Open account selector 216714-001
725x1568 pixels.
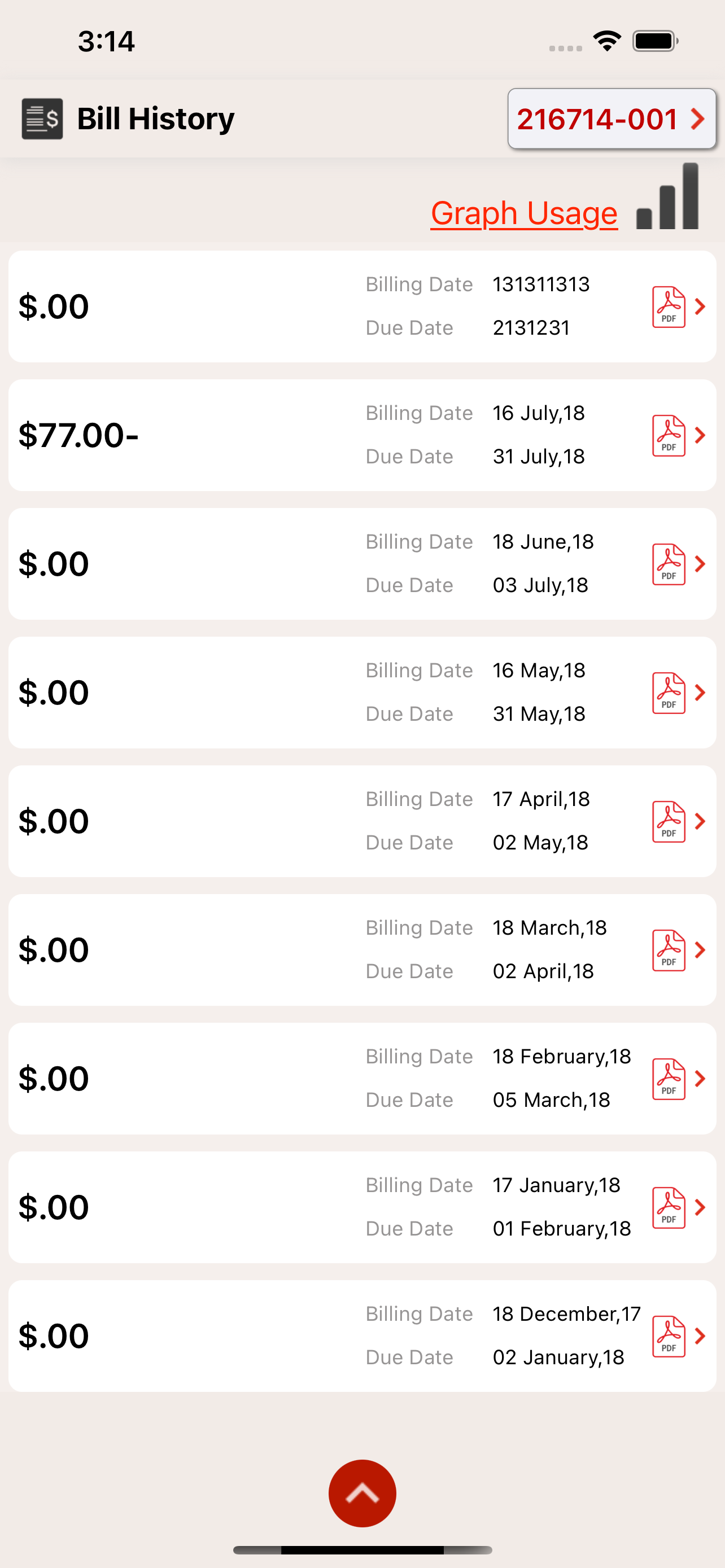pyautogui.click(x=612, y=119)
